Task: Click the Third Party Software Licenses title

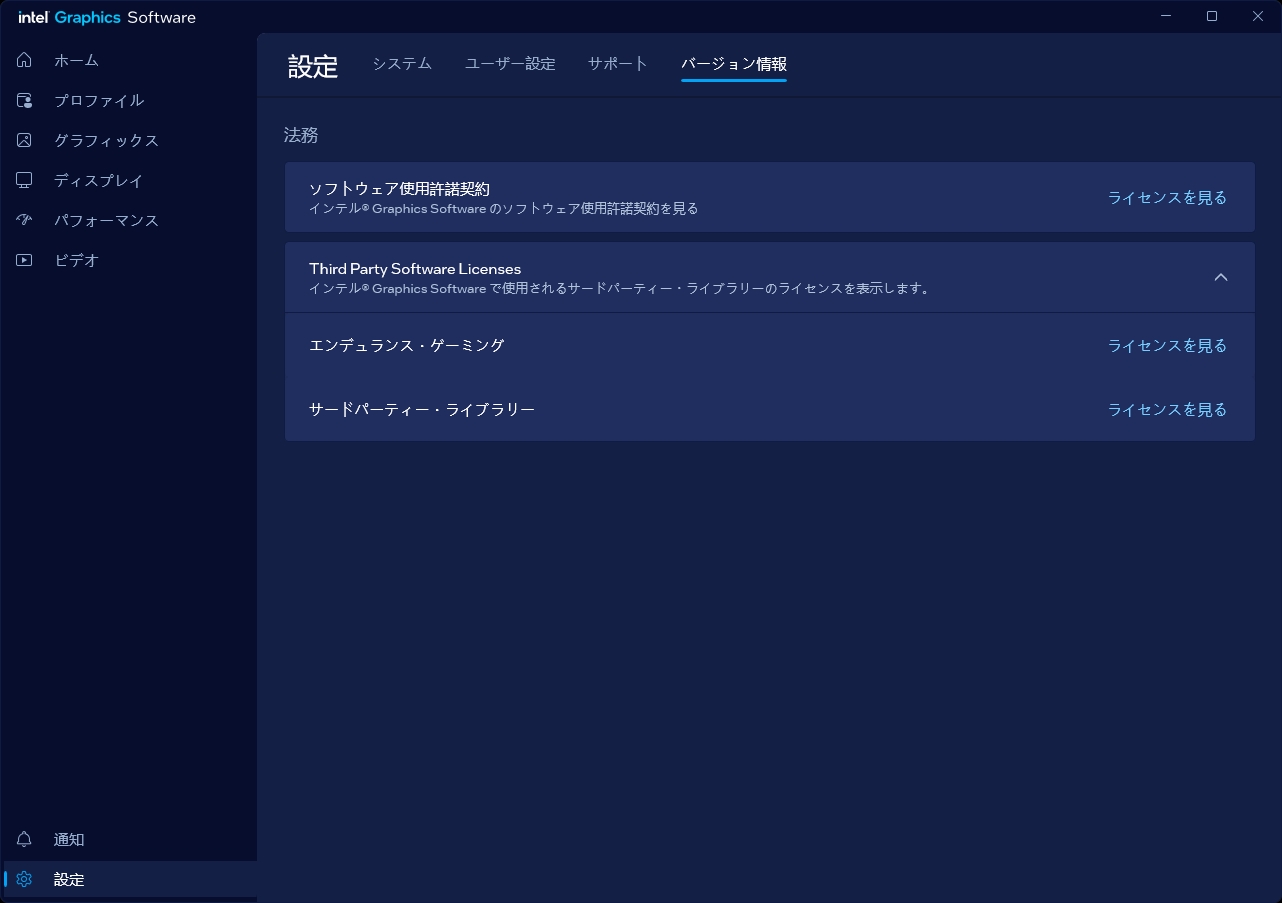Action: pos(415,269)
